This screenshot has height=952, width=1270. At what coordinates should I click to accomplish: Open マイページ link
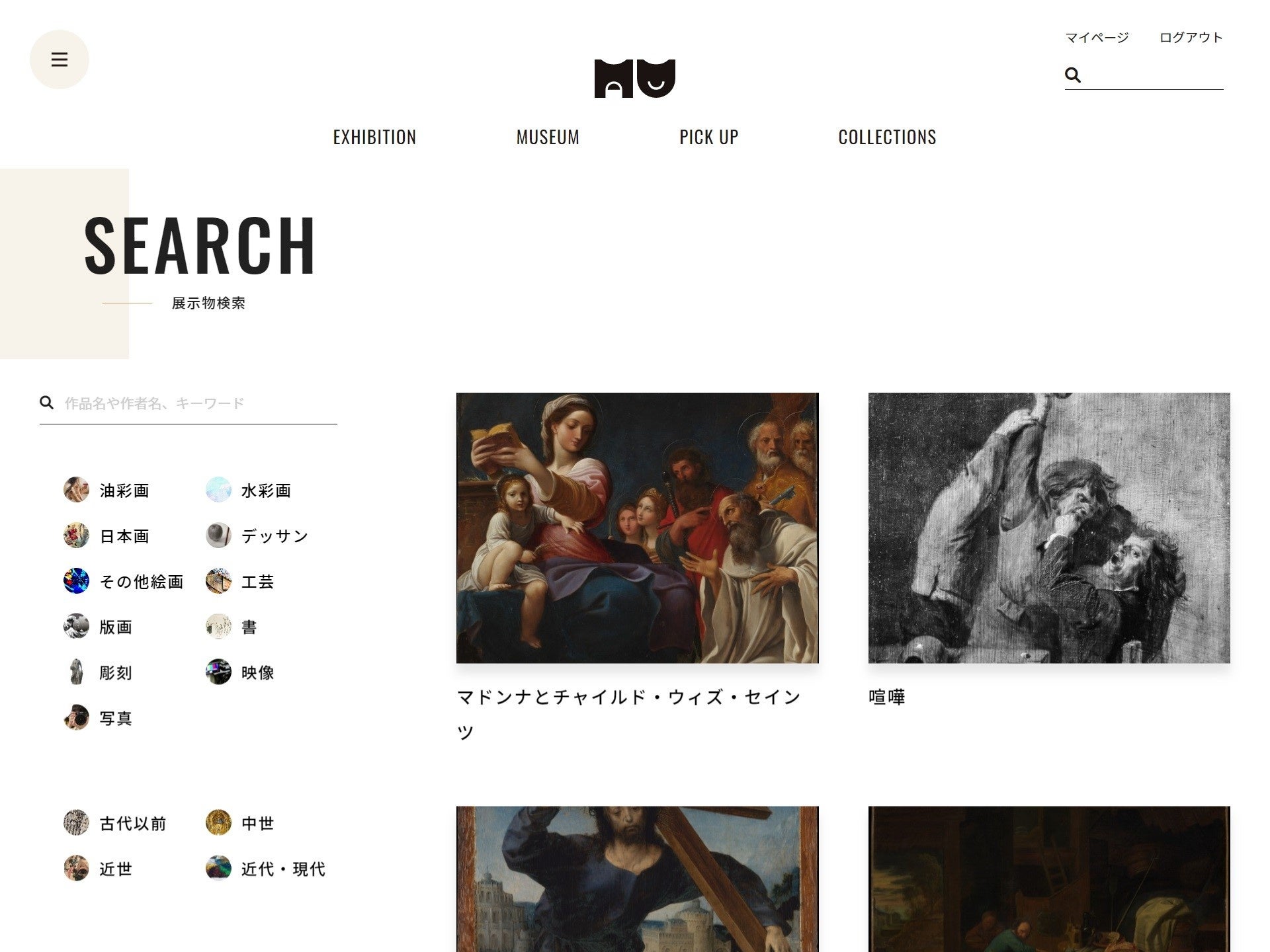(1097, 38)
